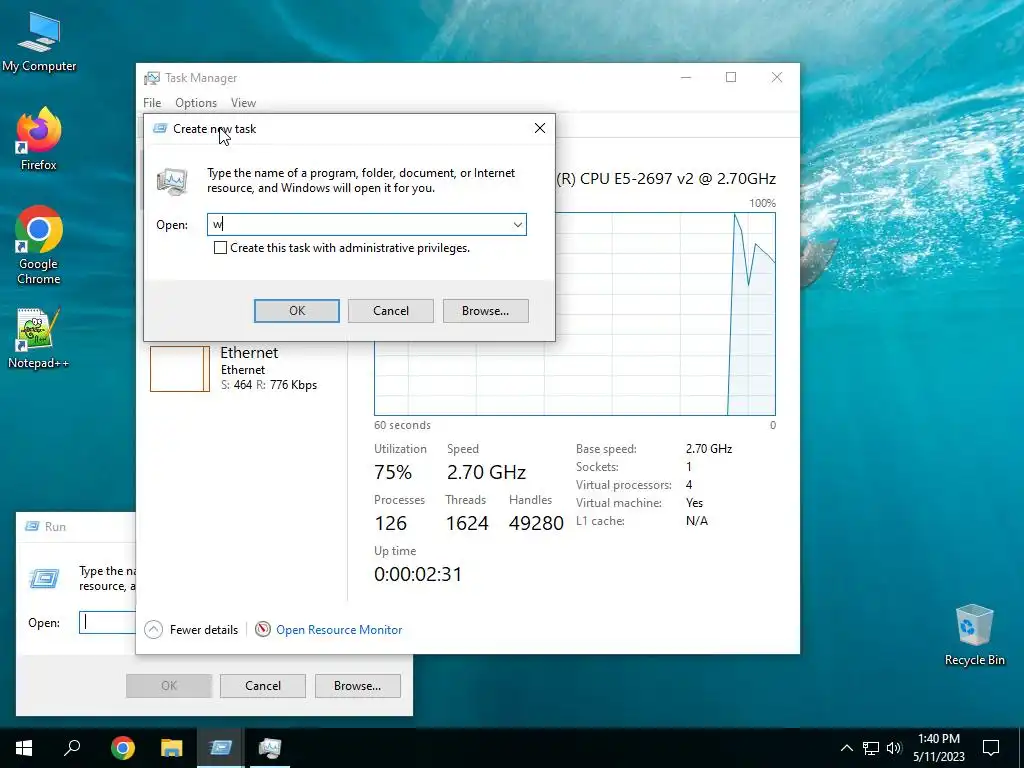Viewport: 1024px width, 768px height.
Task: Open Chrome from the taskbar
Action: coord(122,748)
